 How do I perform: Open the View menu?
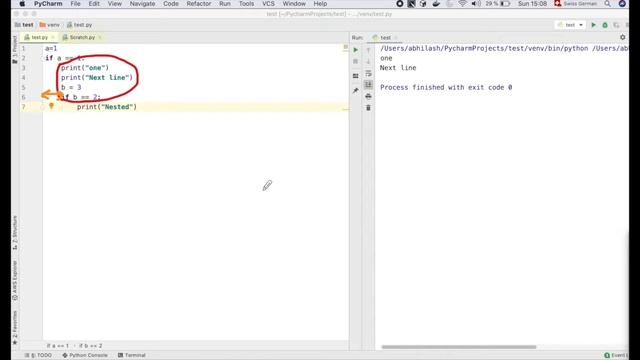pyautogui.click(x=115, y=4)
